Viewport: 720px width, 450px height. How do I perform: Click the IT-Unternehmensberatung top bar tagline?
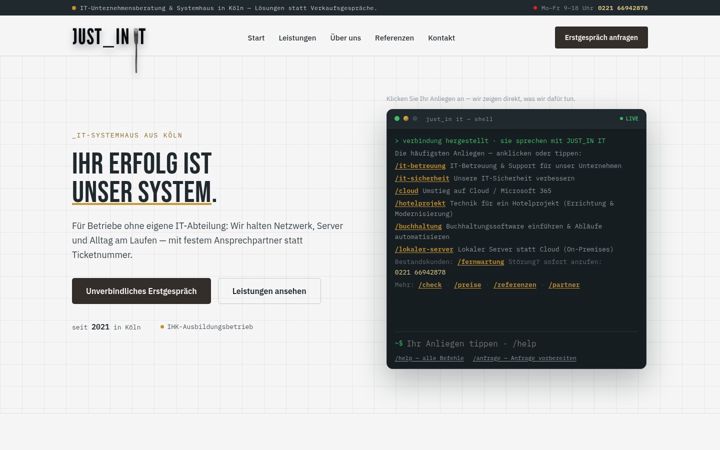[x=228, y=8]
